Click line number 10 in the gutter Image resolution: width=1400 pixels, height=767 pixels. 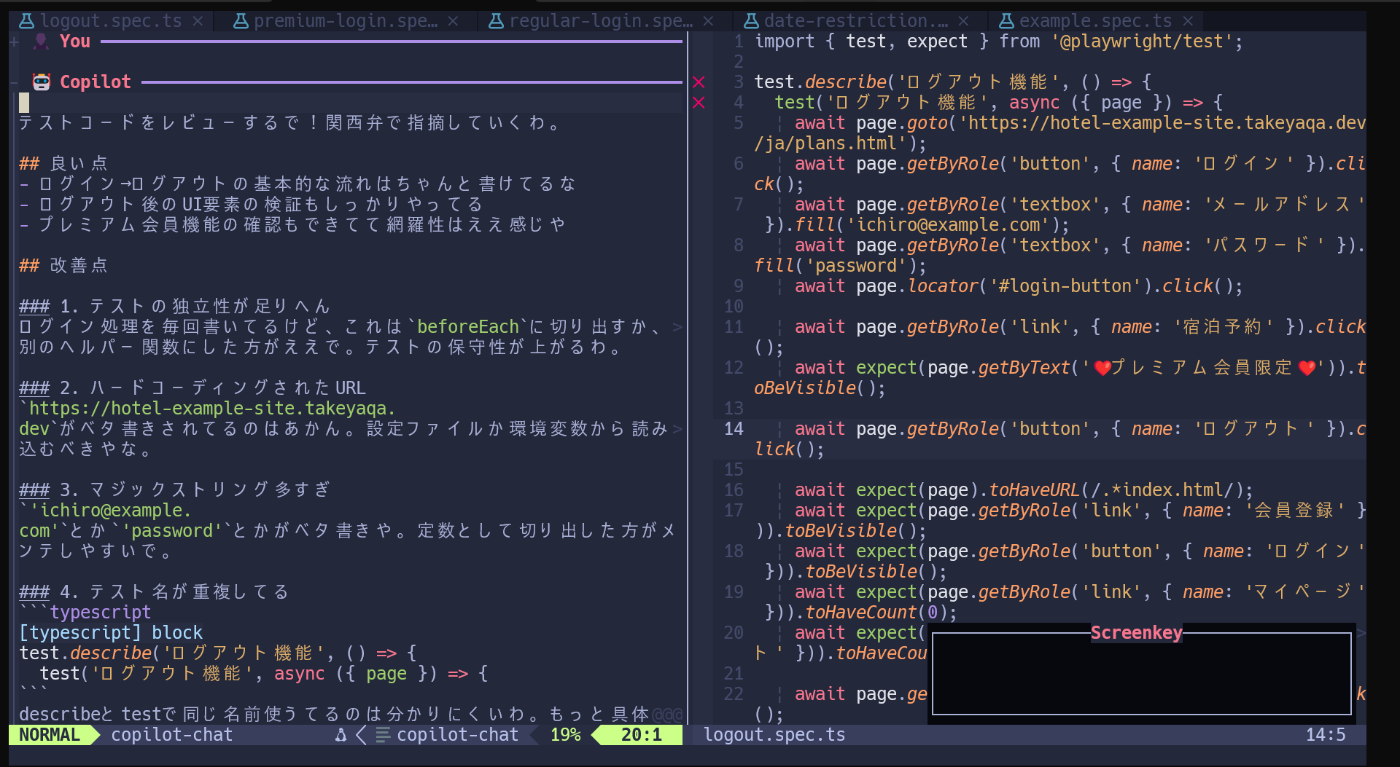[x=734, y=306]
